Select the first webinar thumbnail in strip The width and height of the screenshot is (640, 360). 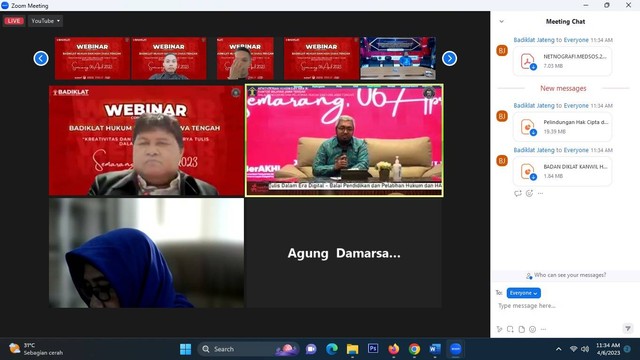click(x=92, y=58)
